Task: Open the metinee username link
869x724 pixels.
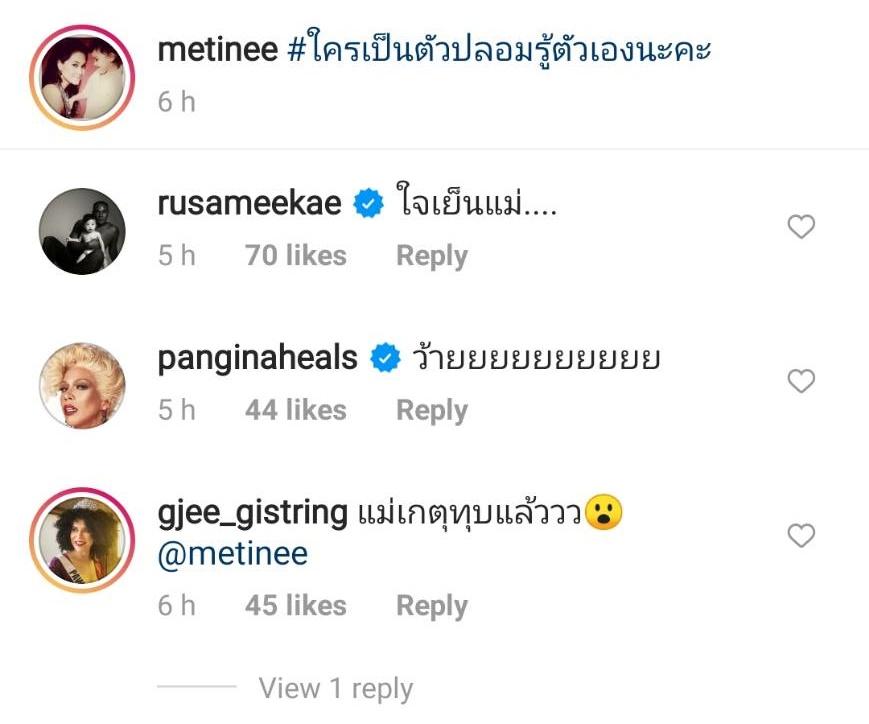Action: pyautogui.click(x=217, y=50)
